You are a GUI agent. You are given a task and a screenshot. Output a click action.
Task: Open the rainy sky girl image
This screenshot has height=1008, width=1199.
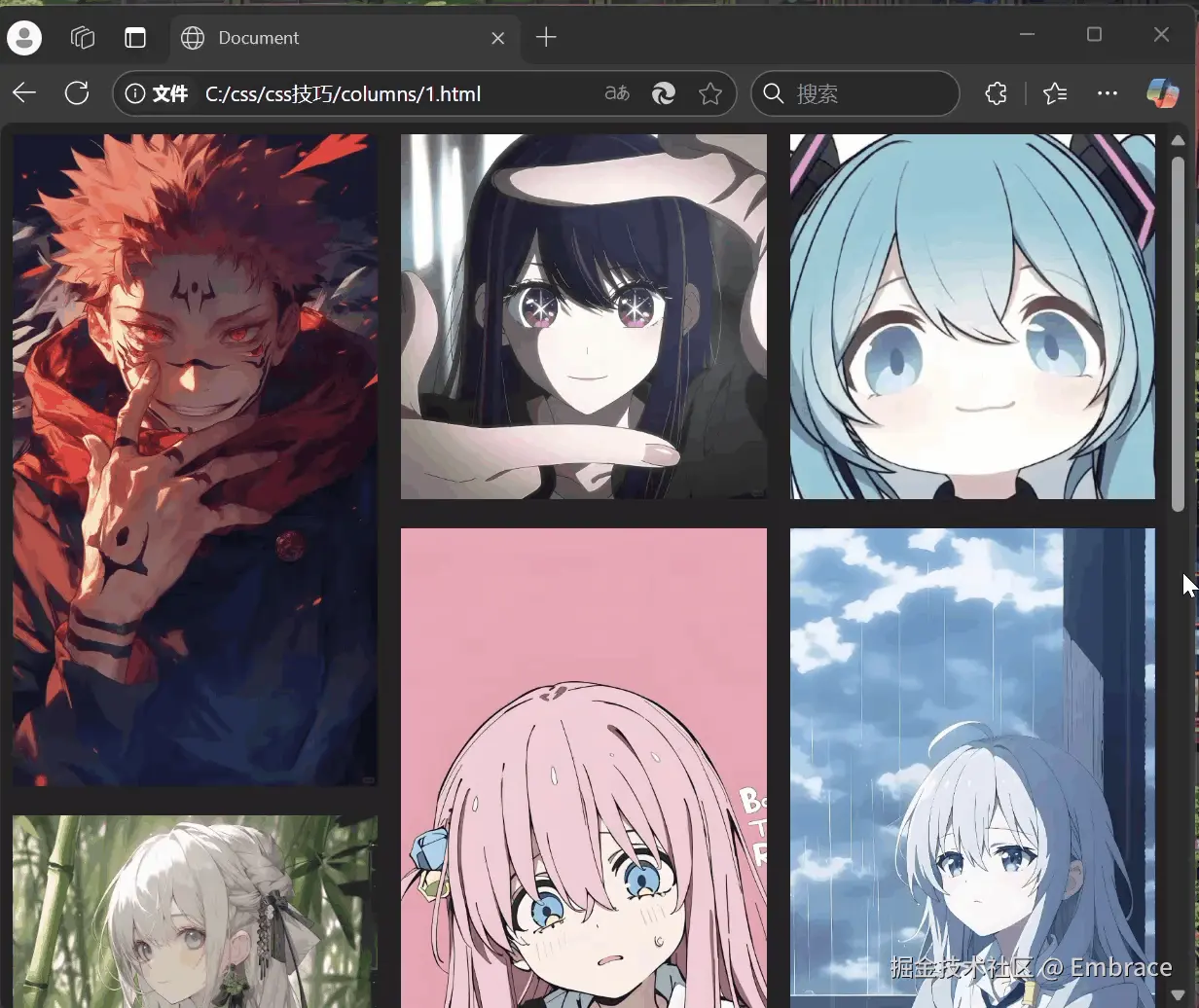point(972,768)
